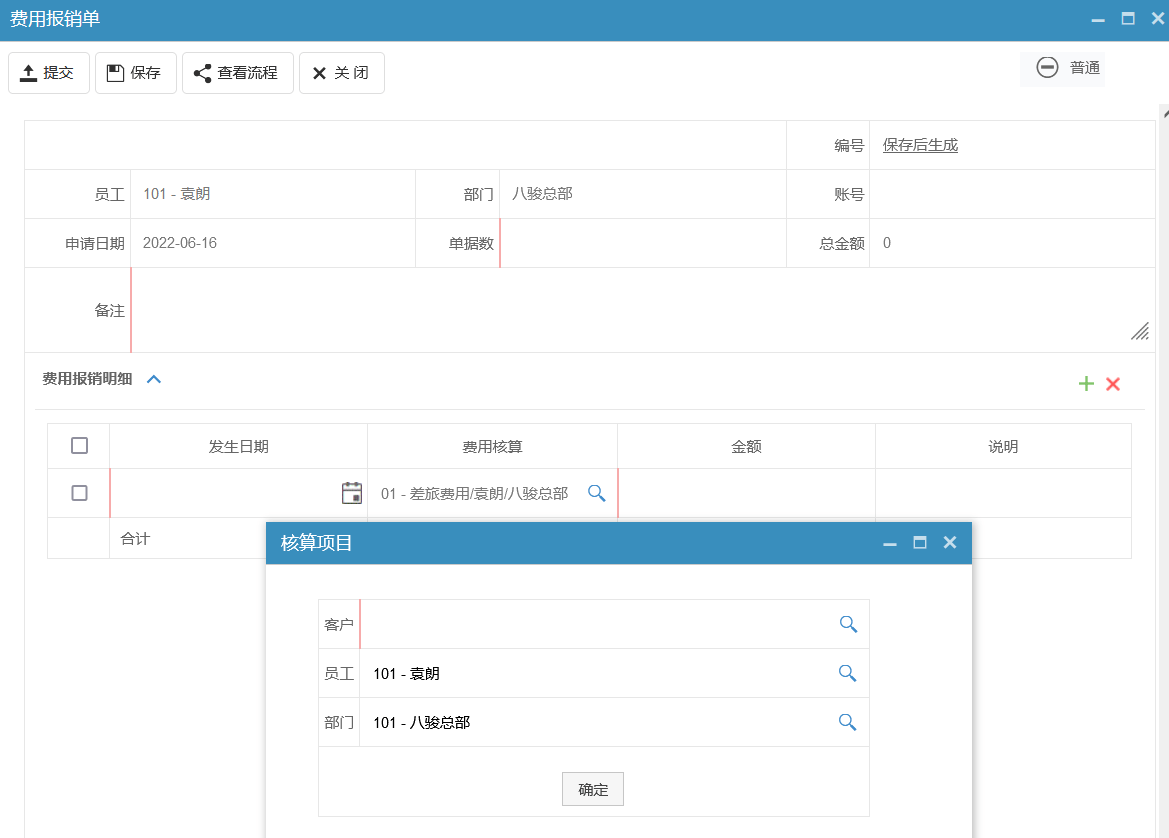This screenshot has height=838, width=1169.
Task: Click the save disk icon on 保存 button
Action: point(113,71)
